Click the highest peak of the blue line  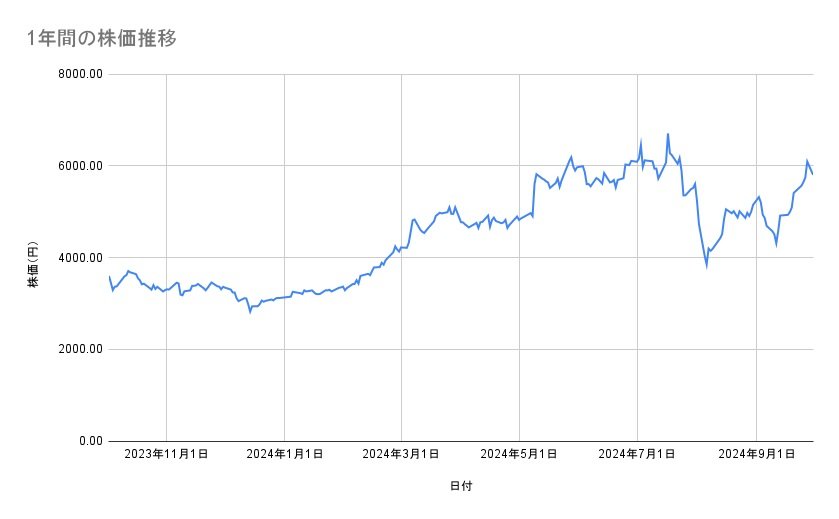tap(667, 134)
